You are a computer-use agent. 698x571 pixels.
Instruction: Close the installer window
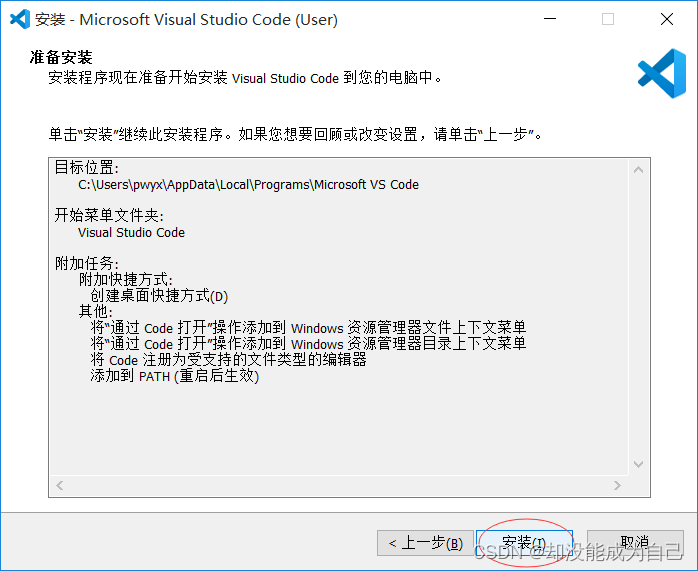point(667,19)
